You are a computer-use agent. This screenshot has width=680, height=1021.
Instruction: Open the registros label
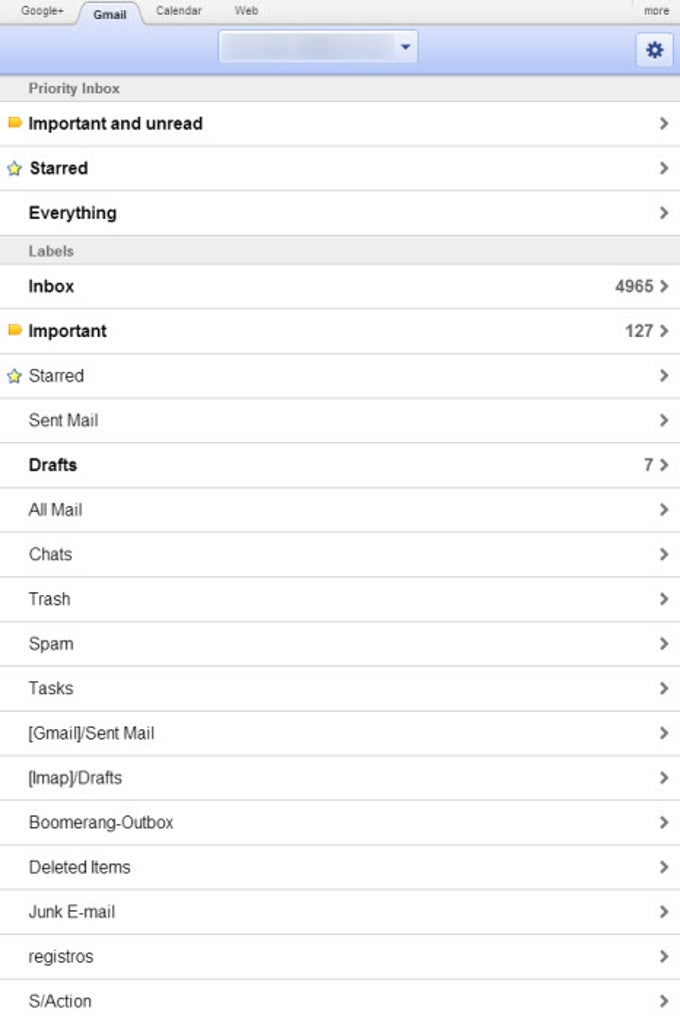pyautogui.click(x=340, y=956)
